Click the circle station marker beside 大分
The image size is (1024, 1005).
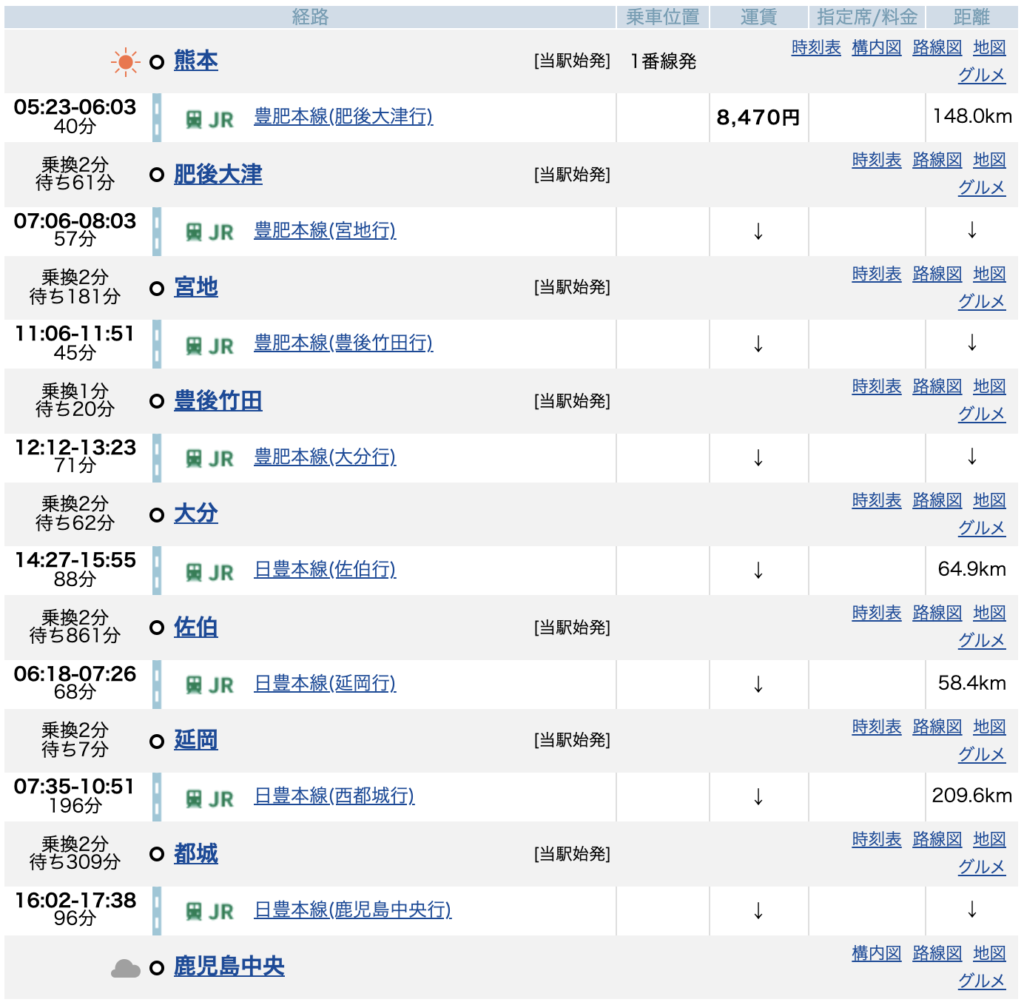[x=156, y=515]
